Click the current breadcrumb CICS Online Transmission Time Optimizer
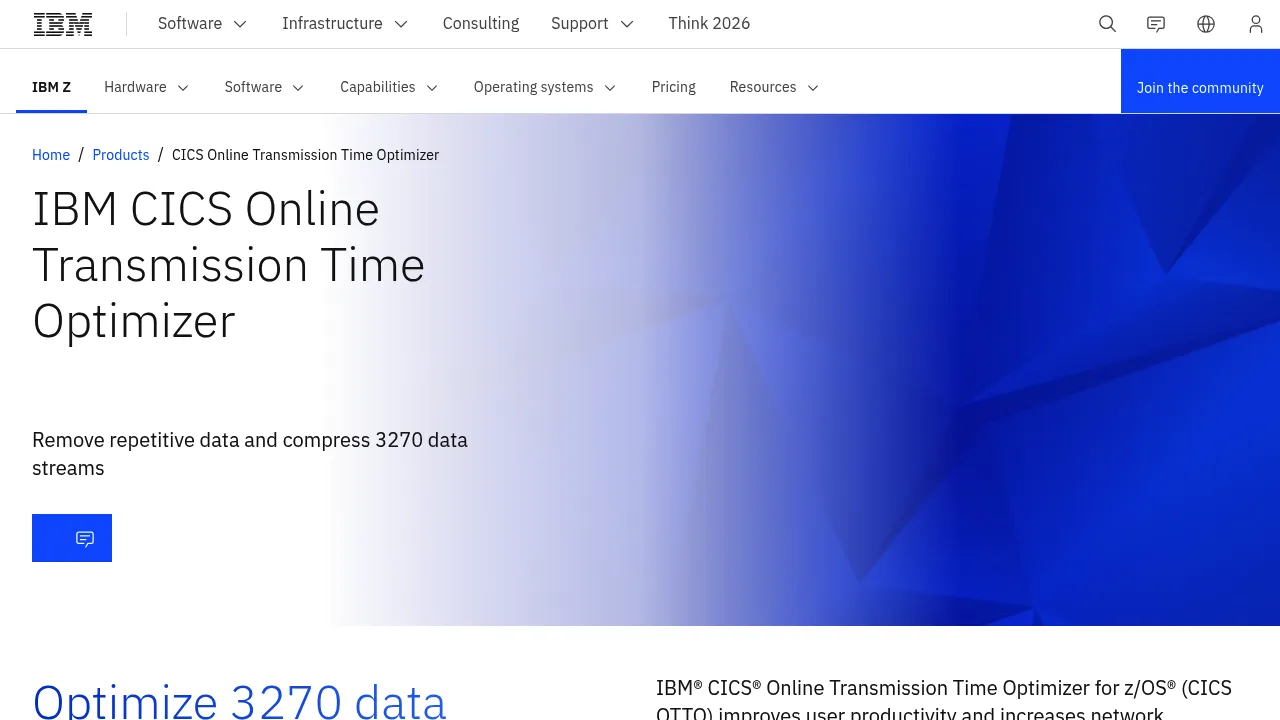The image size is (1280, 720). (x=305, y=155)
